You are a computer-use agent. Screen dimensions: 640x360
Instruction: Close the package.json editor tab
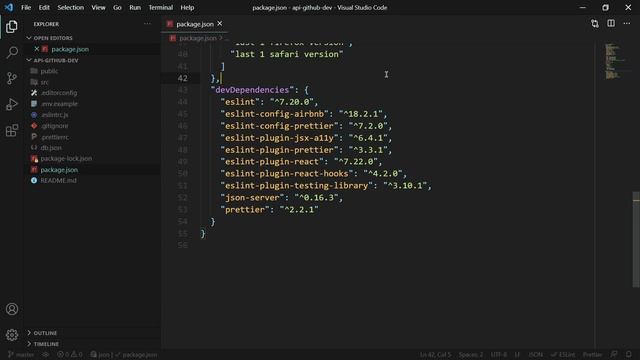point(220,24)
